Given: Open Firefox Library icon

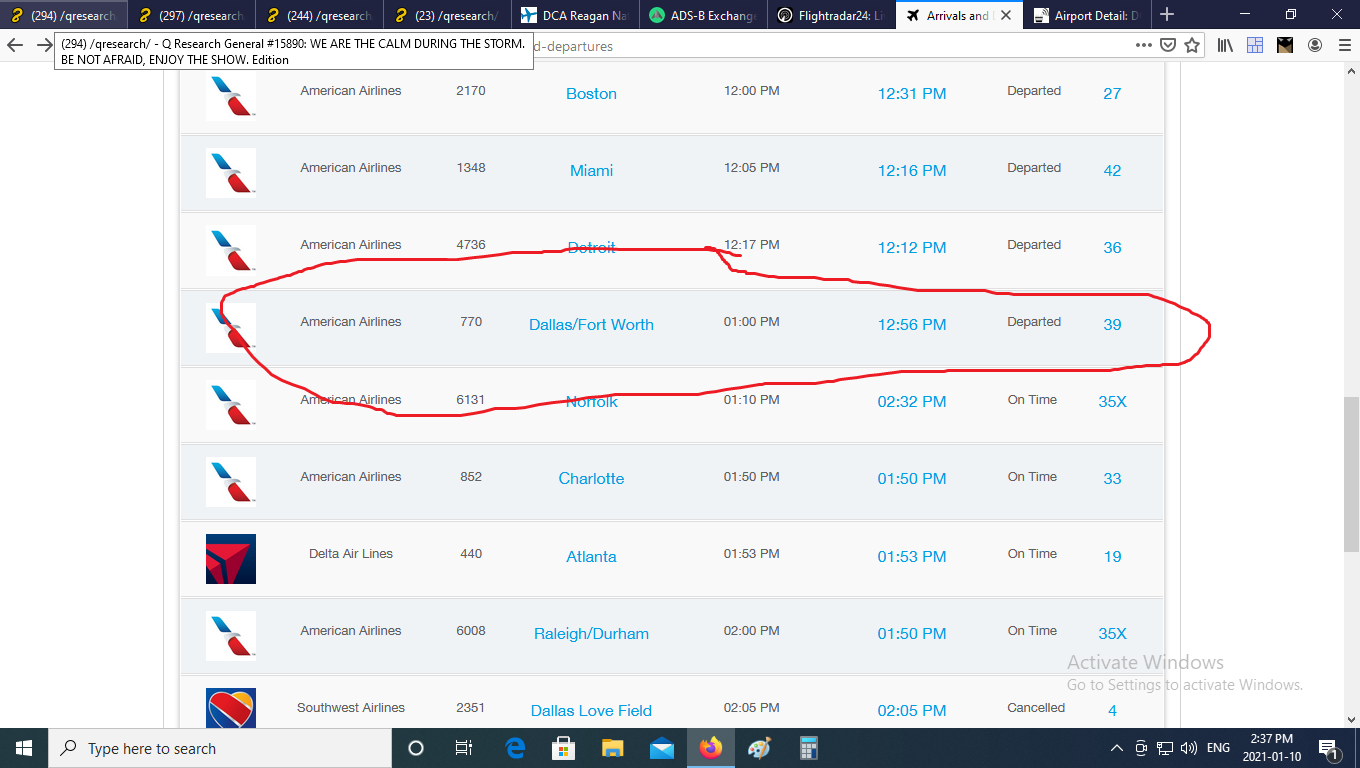Looking at the screenshot, I should tap(1226, 45).
